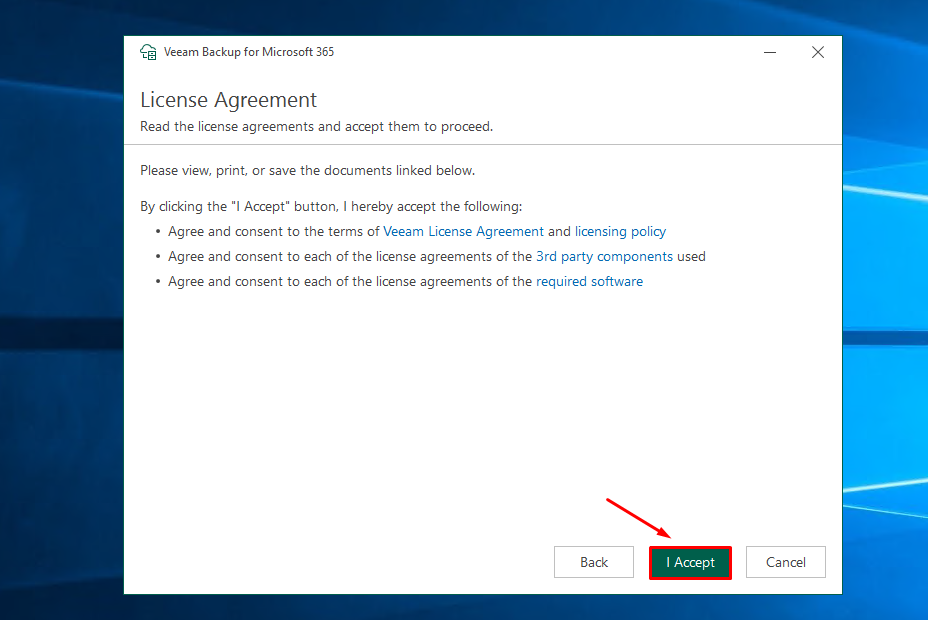928x620 pixels.
Task: Go back with the Back button
Action: 594,562
